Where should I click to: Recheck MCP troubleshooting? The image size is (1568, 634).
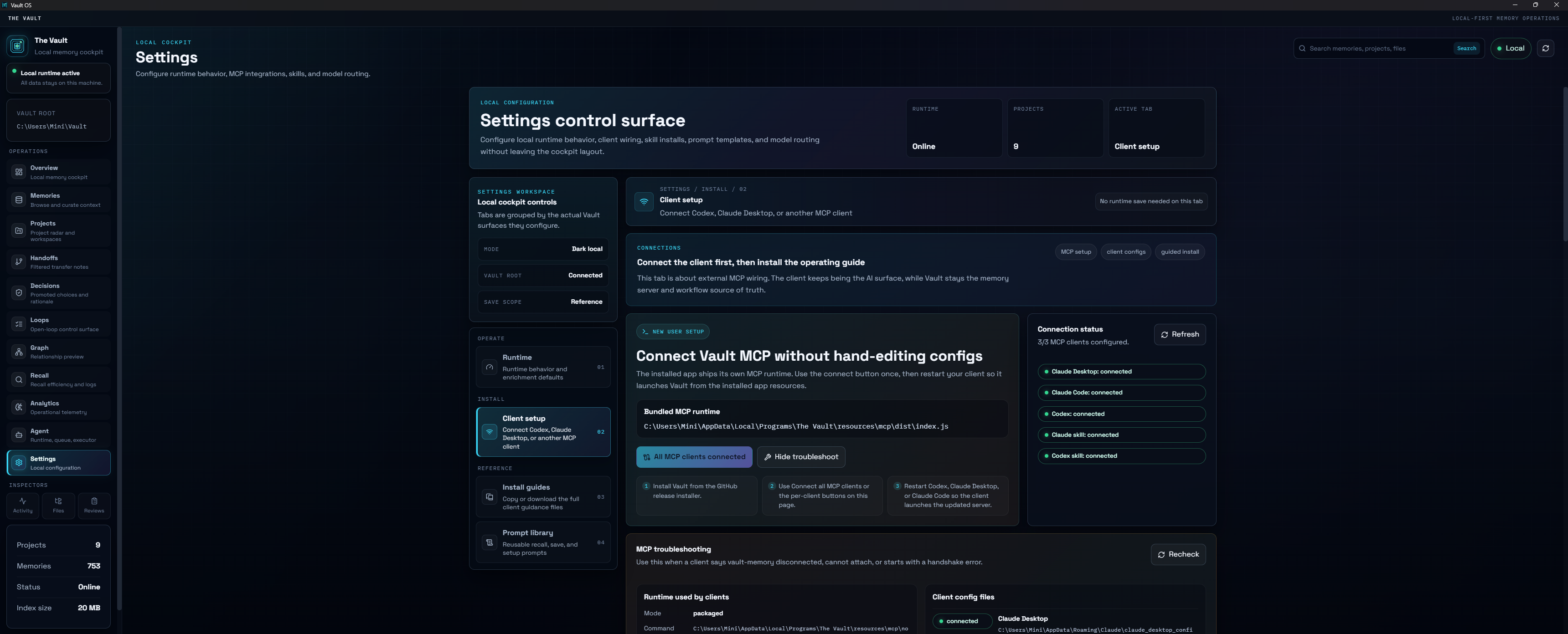click(x=1178, y=554)
